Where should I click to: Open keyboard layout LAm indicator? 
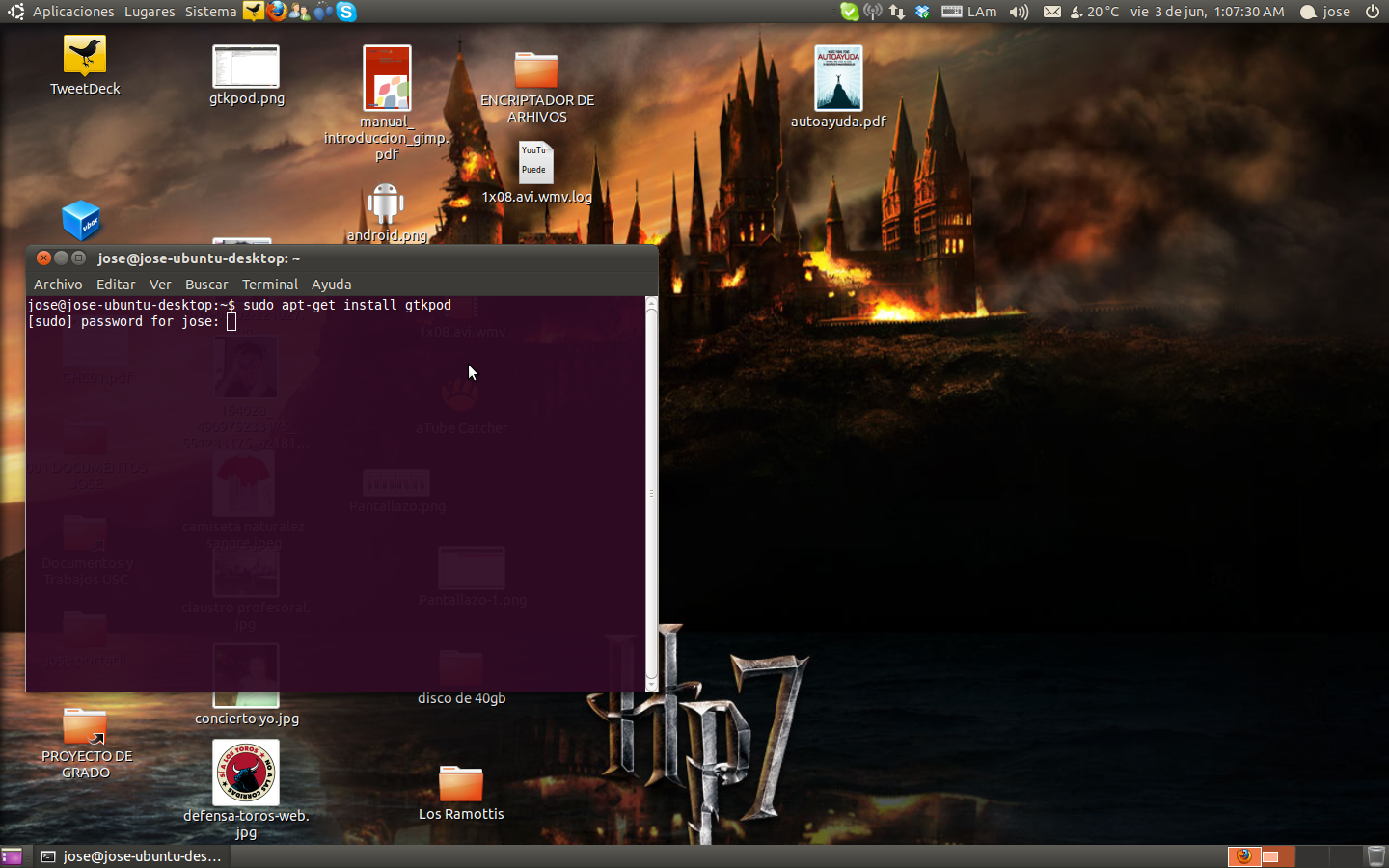pyautogui.click(x=969, y=12)
